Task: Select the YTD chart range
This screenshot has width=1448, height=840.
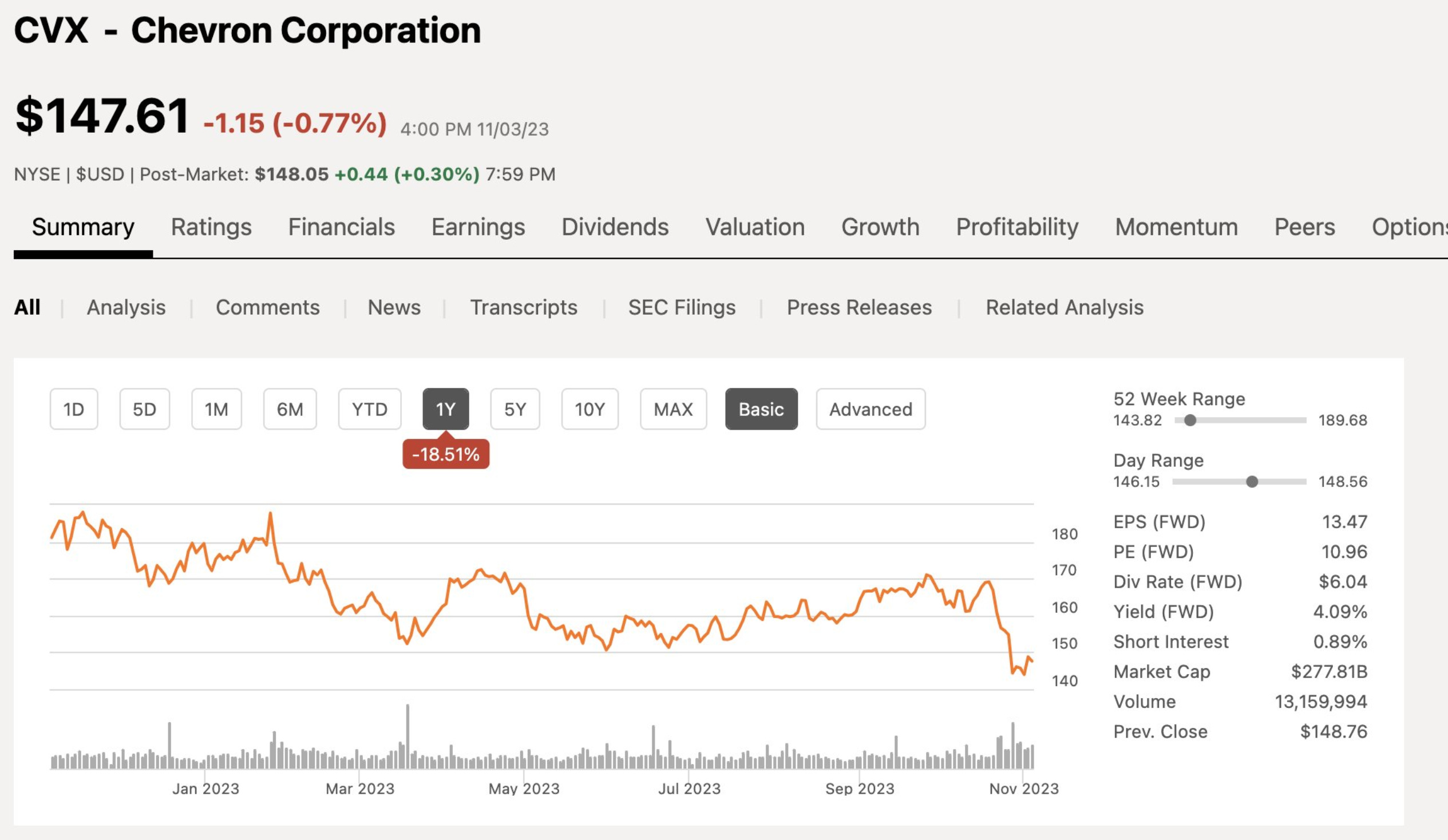Action: [370, 409]
